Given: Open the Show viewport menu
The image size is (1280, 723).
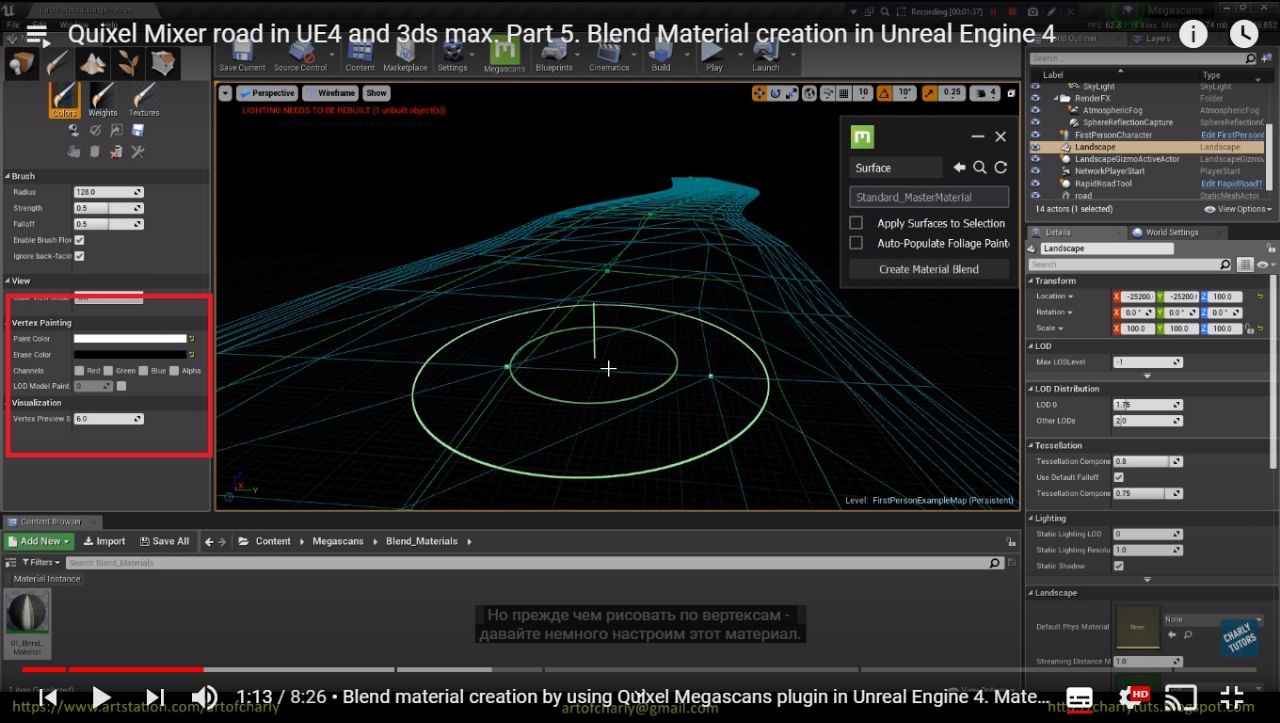Looking at the screenshot, I should (x=376, y=93).
